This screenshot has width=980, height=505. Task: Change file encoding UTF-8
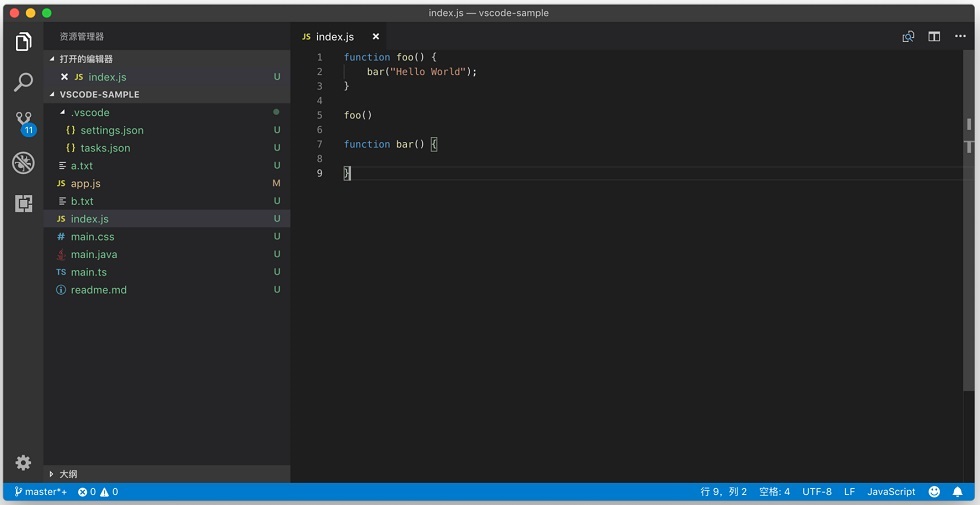pyautogui.click(x=817, y=492)
